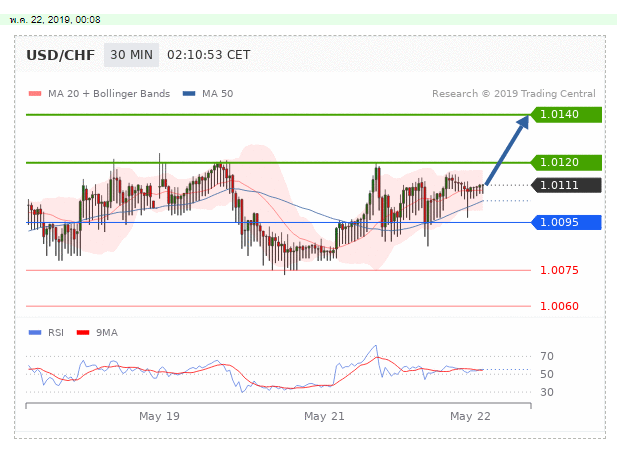Click the RSI legend label text
This screenshot has width=617, height=451.
[x=56, y=333]
